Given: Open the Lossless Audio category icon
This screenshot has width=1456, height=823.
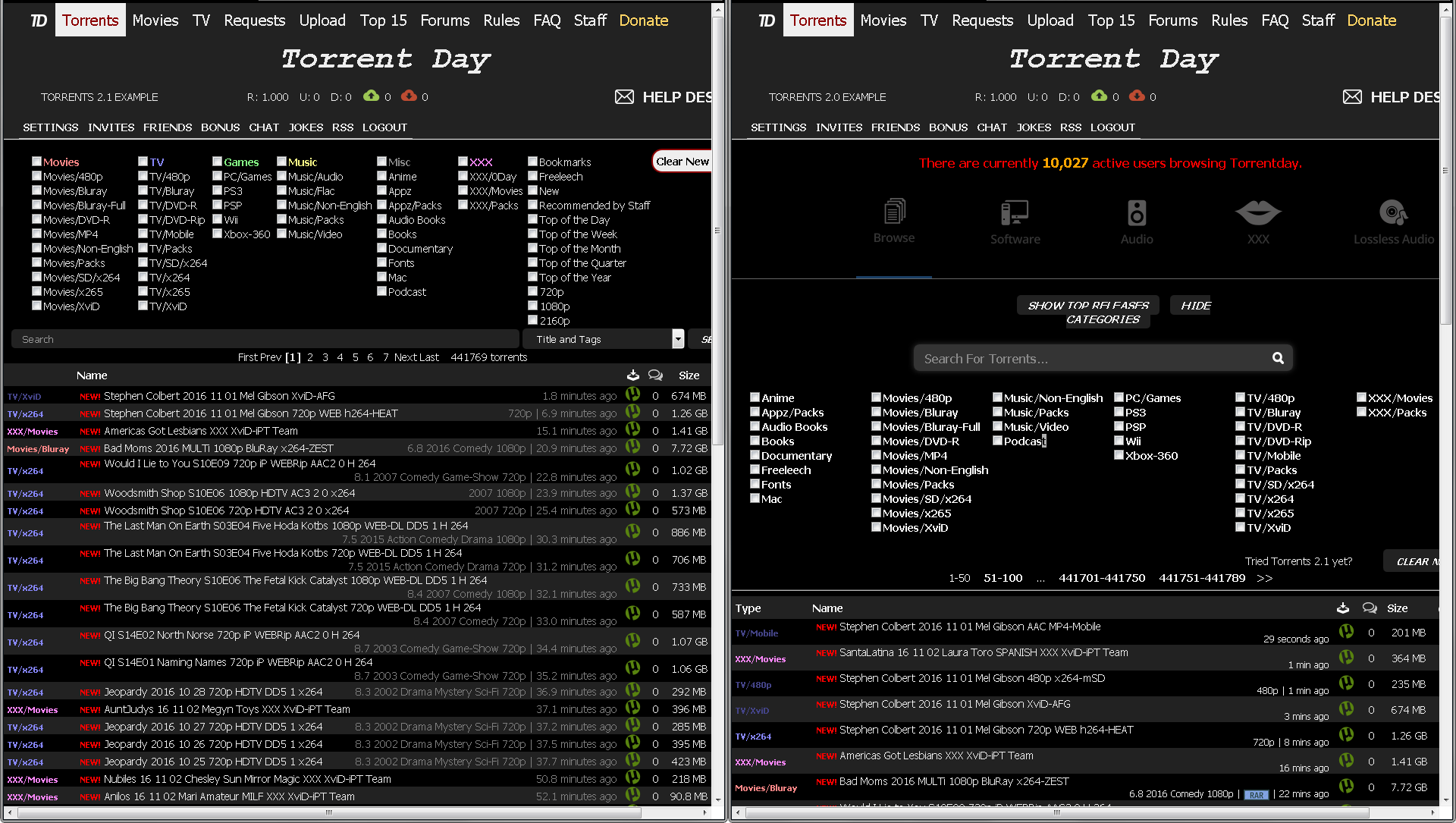Looking at the screenshot, I should point(1393,213).
